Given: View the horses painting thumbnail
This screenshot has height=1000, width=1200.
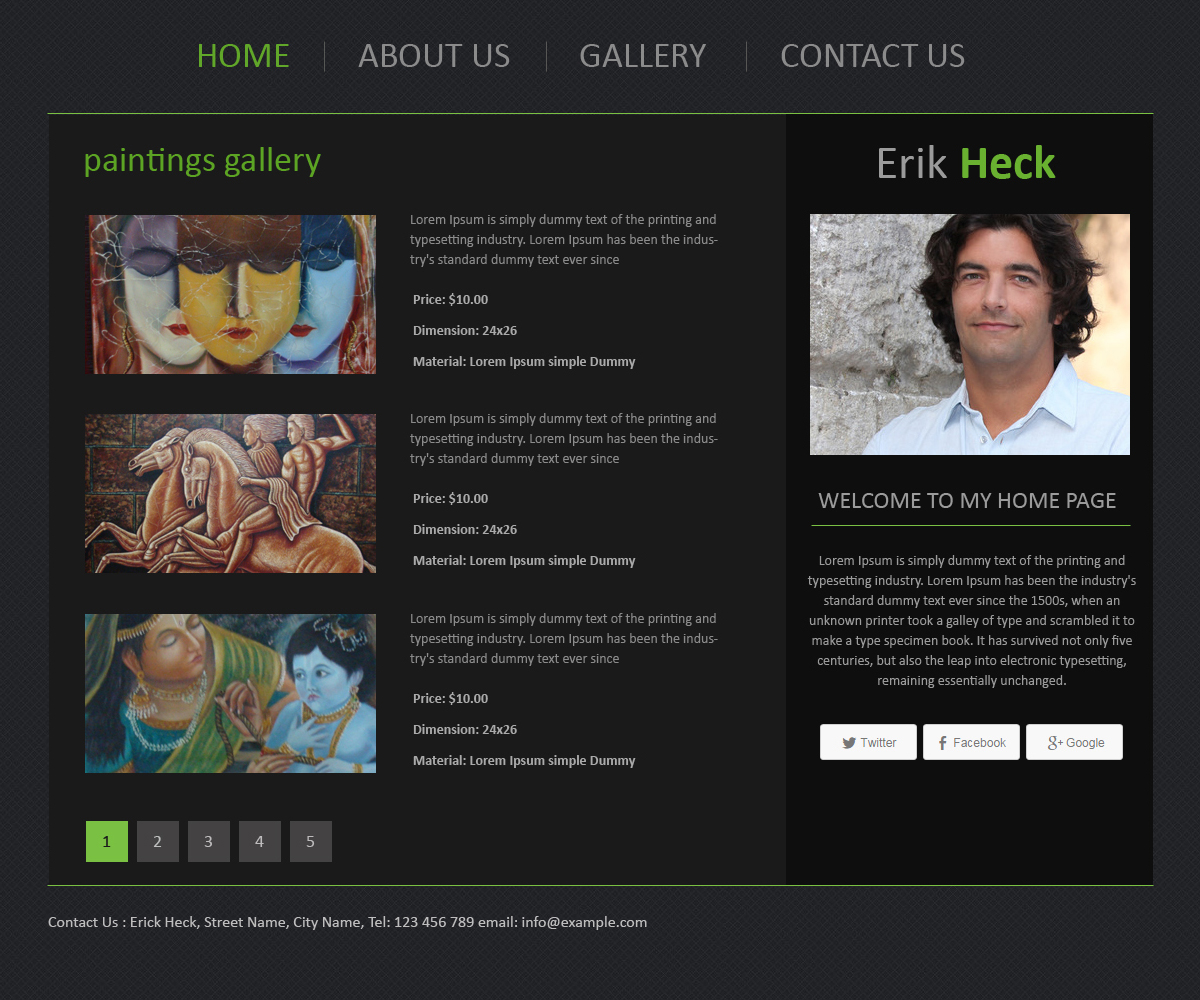Looking at the screenshot, I should point(230,493).
